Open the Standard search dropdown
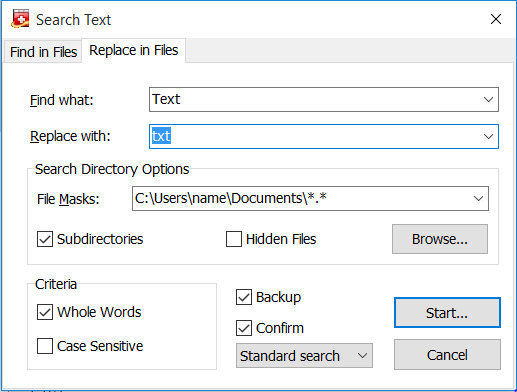The image size is (517, 392). pyautogui.click(x=304, y=356)
